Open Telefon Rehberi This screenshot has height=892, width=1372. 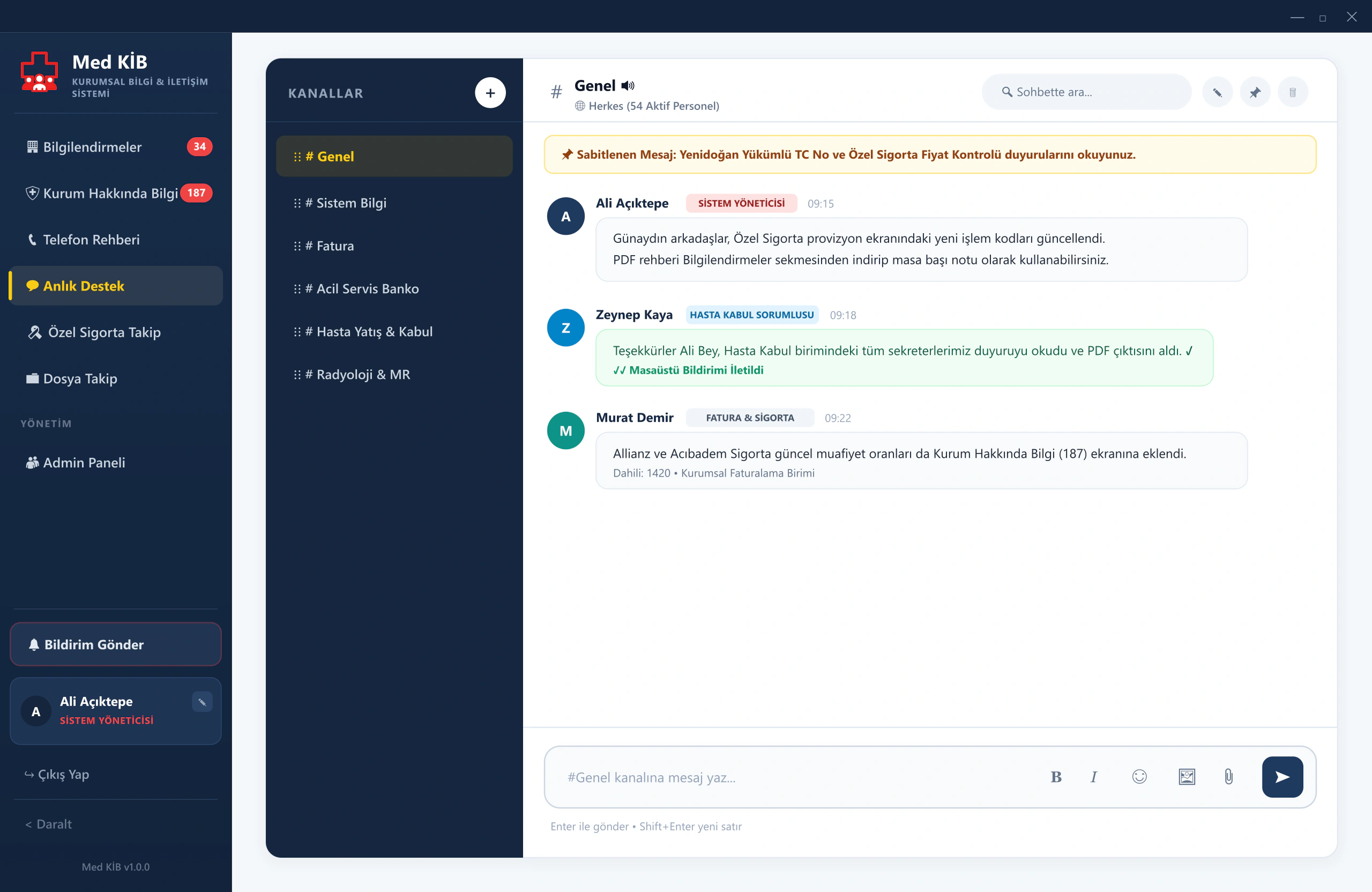pyautogui.click(x=116, y=239)
